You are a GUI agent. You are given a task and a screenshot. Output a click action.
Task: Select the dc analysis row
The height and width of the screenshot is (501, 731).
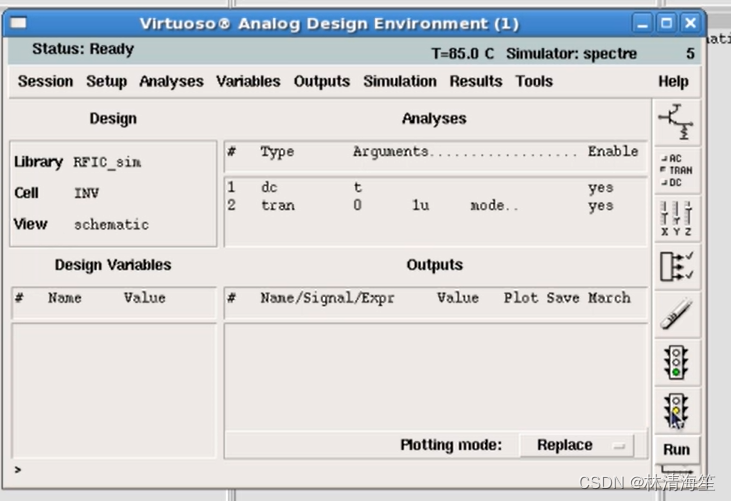pyautogui.click(x=435, y=187)
